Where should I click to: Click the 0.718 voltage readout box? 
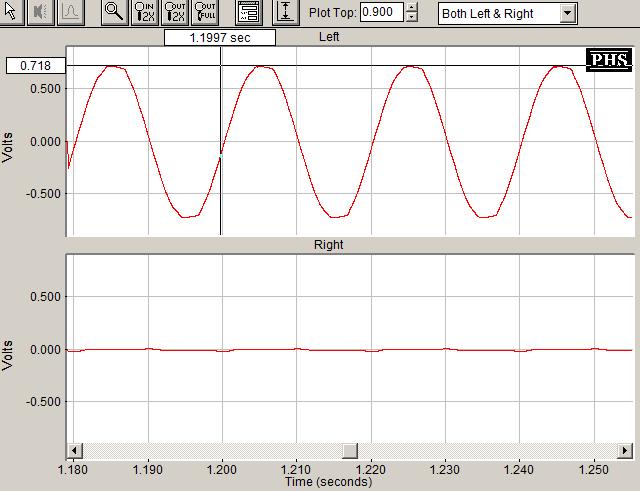pos(36,66)
